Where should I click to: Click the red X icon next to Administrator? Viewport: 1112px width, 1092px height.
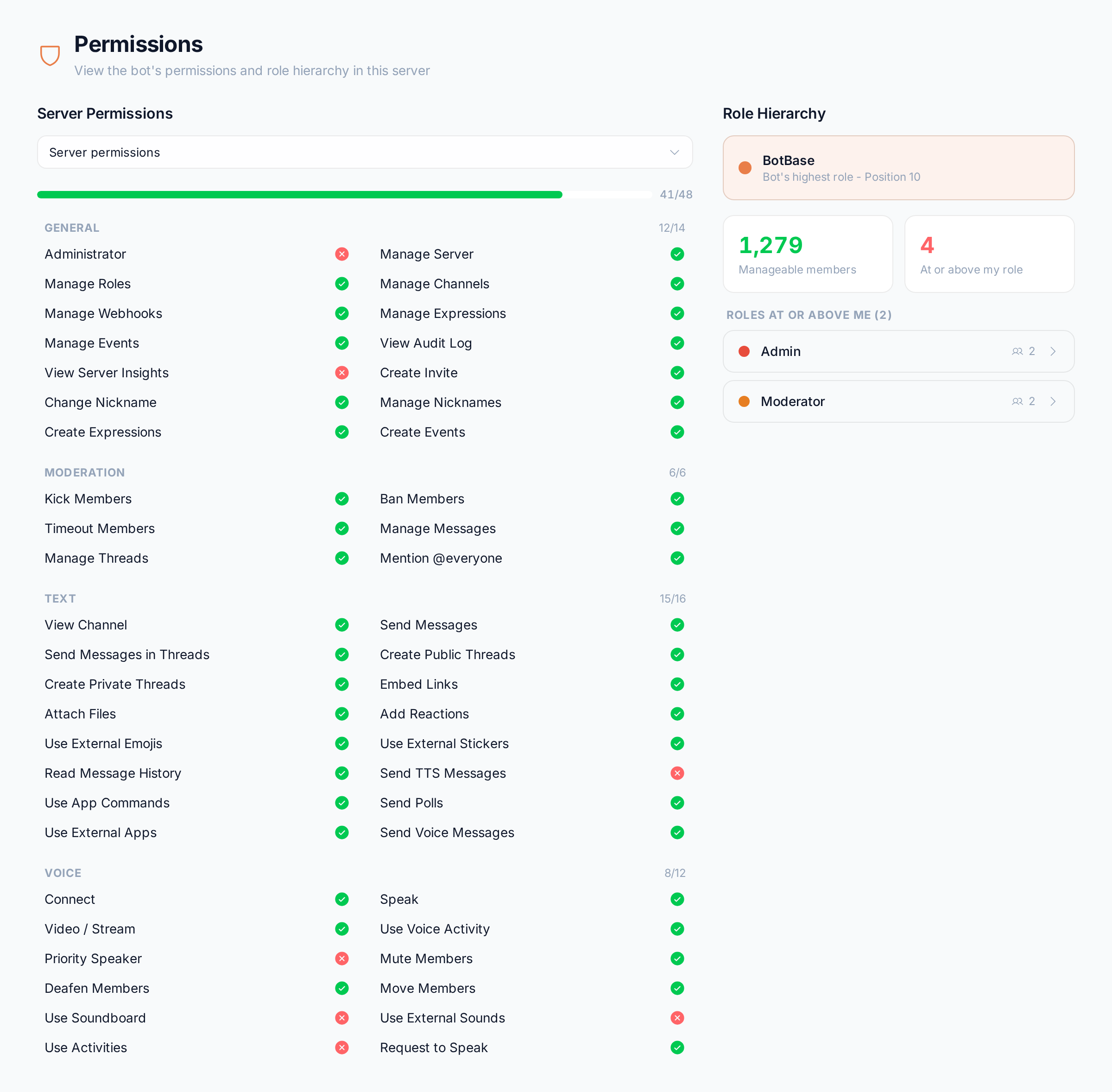(341, 254)
